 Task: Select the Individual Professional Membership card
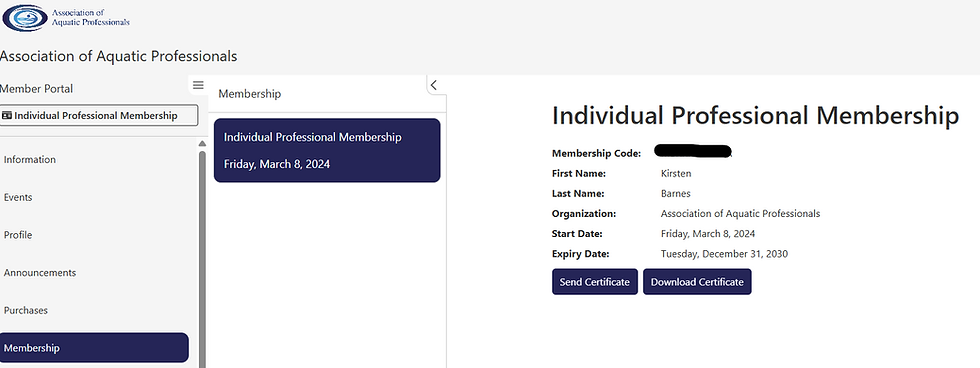click(x=327, y=151)
